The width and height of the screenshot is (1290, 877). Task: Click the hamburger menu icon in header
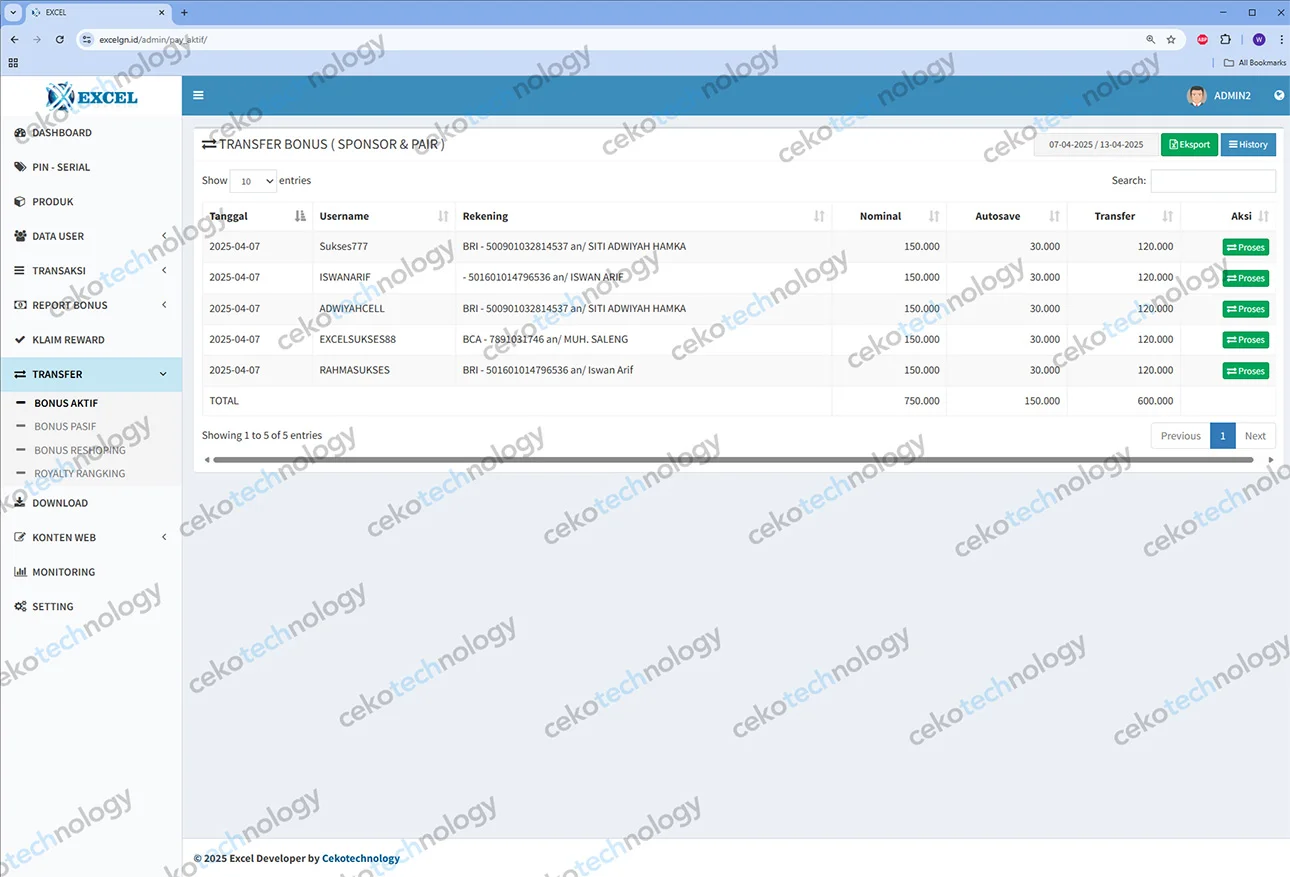click(x=198, y=95)
